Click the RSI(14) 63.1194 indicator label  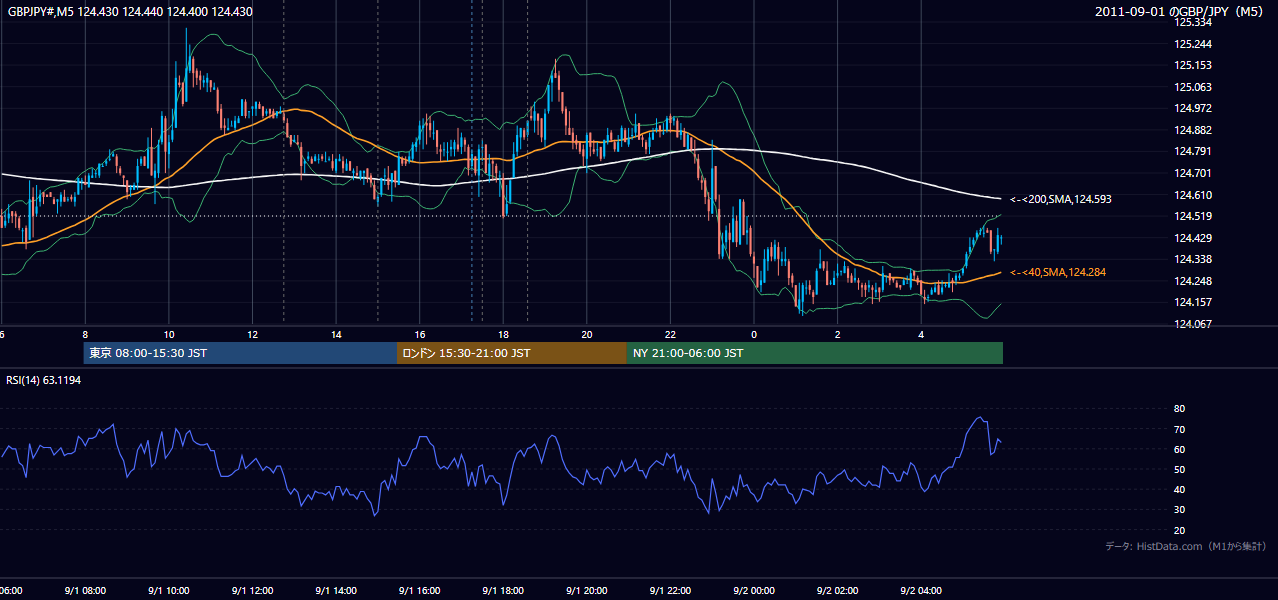44,380
